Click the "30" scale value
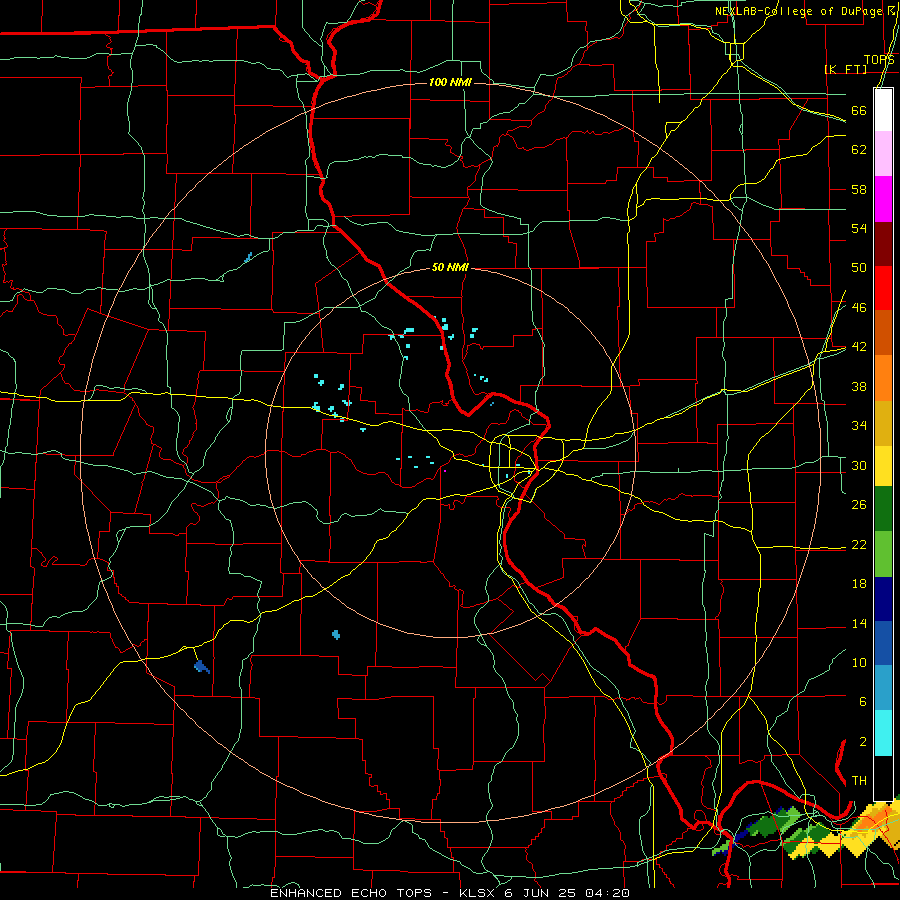 859,465
